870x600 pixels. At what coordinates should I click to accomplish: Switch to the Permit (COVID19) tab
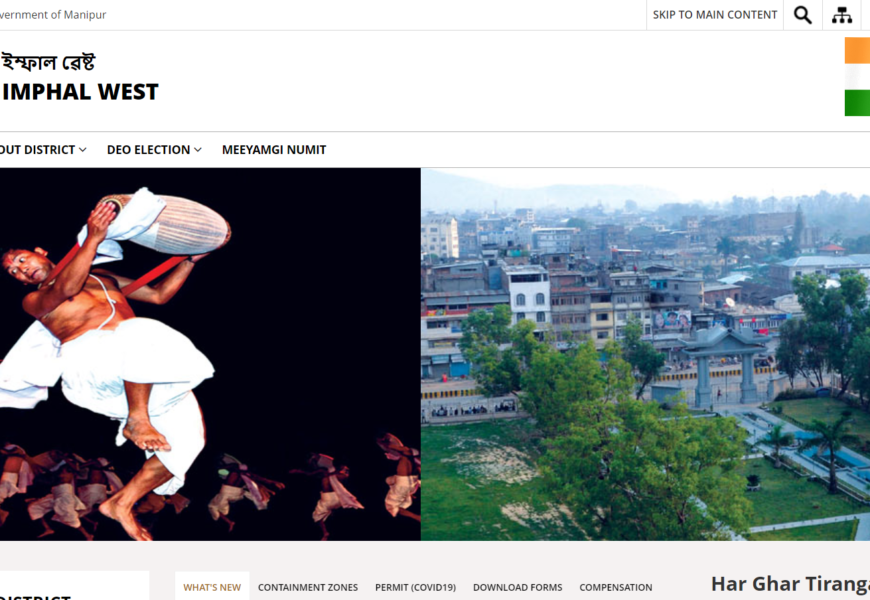pyautogui.click(x=416, y=587)
